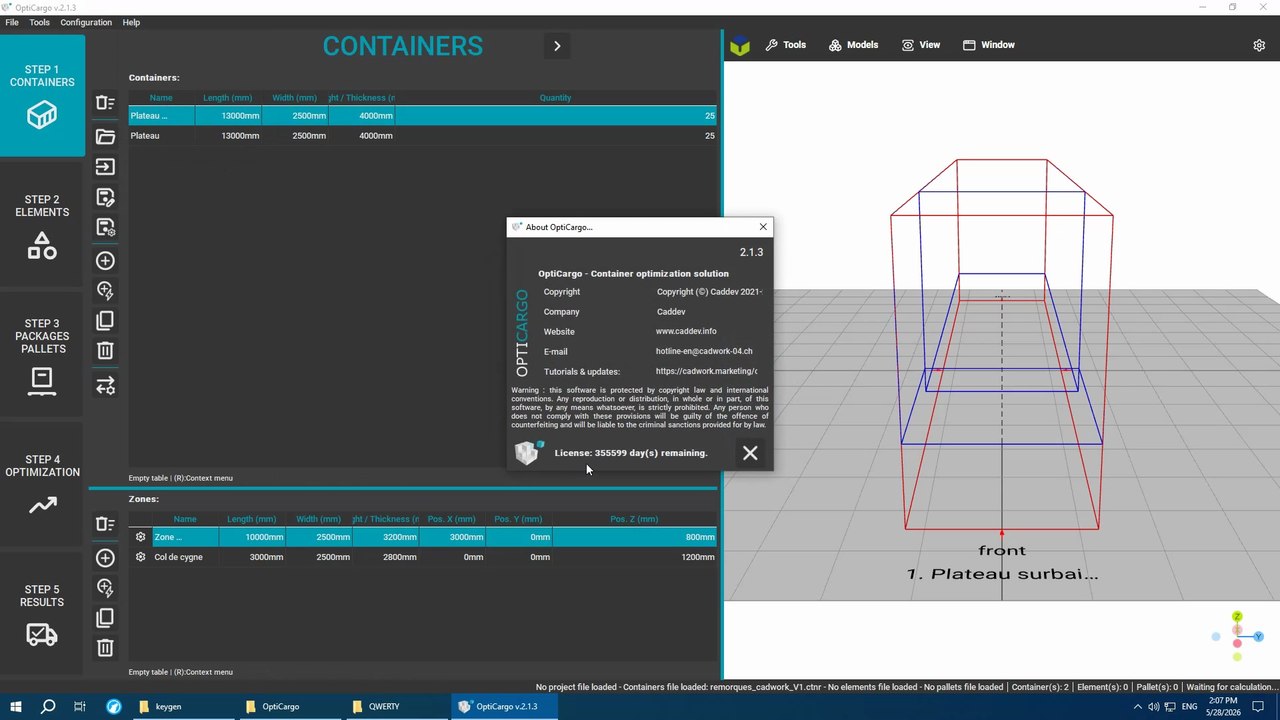Sort zones by the Pos. Y (mm) header
This screenshot has width=1280, height=720.
coord(518,519)
